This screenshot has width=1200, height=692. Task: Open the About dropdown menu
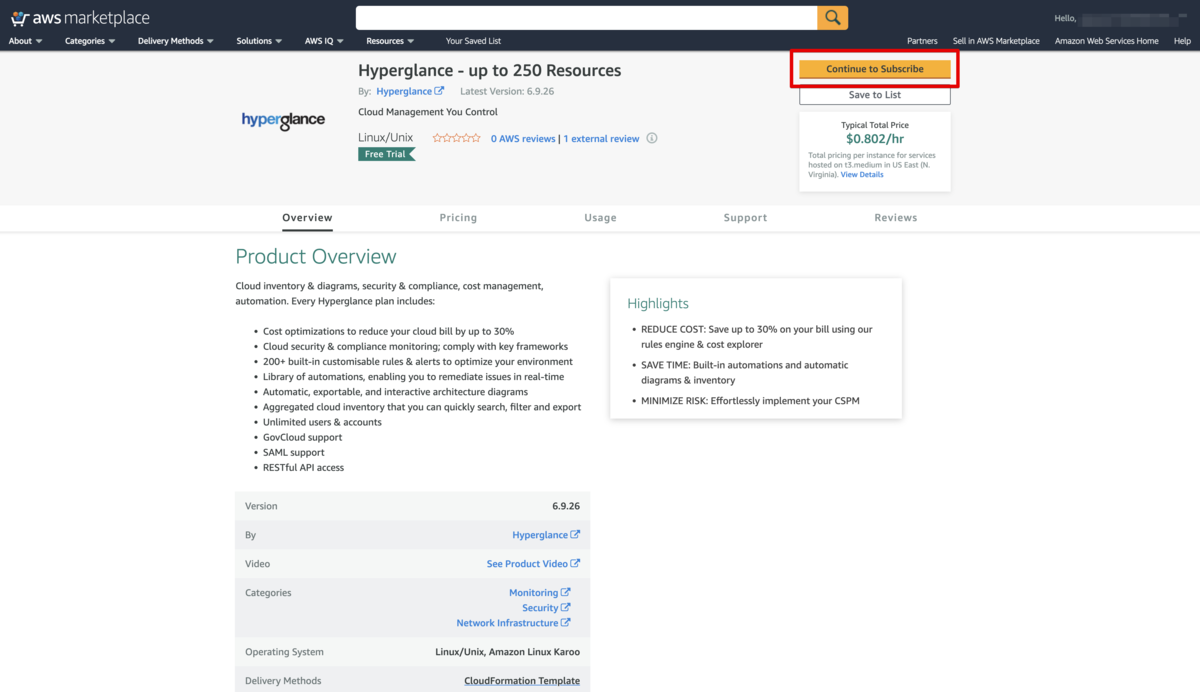point(24,41)
